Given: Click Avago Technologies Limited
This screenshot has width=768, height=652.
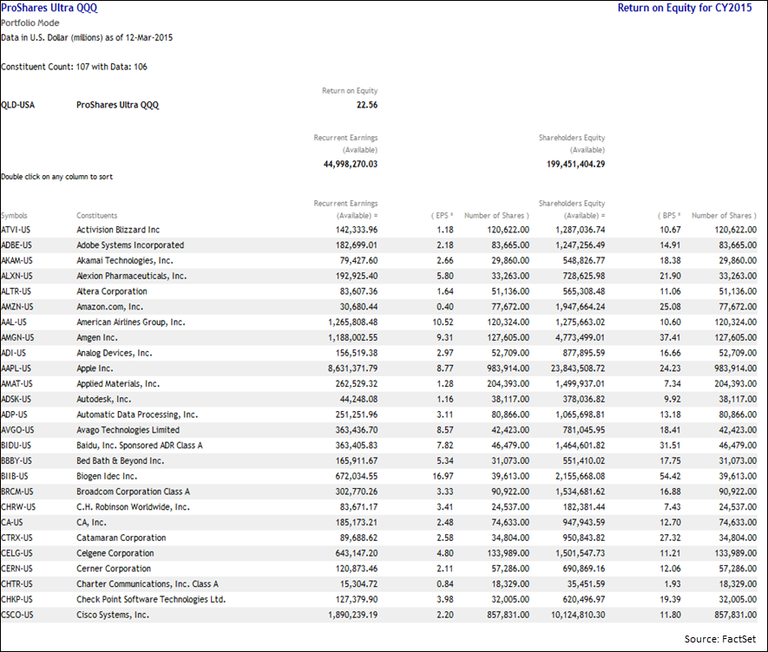Looking at the screenshot, I should click(128, 430).
